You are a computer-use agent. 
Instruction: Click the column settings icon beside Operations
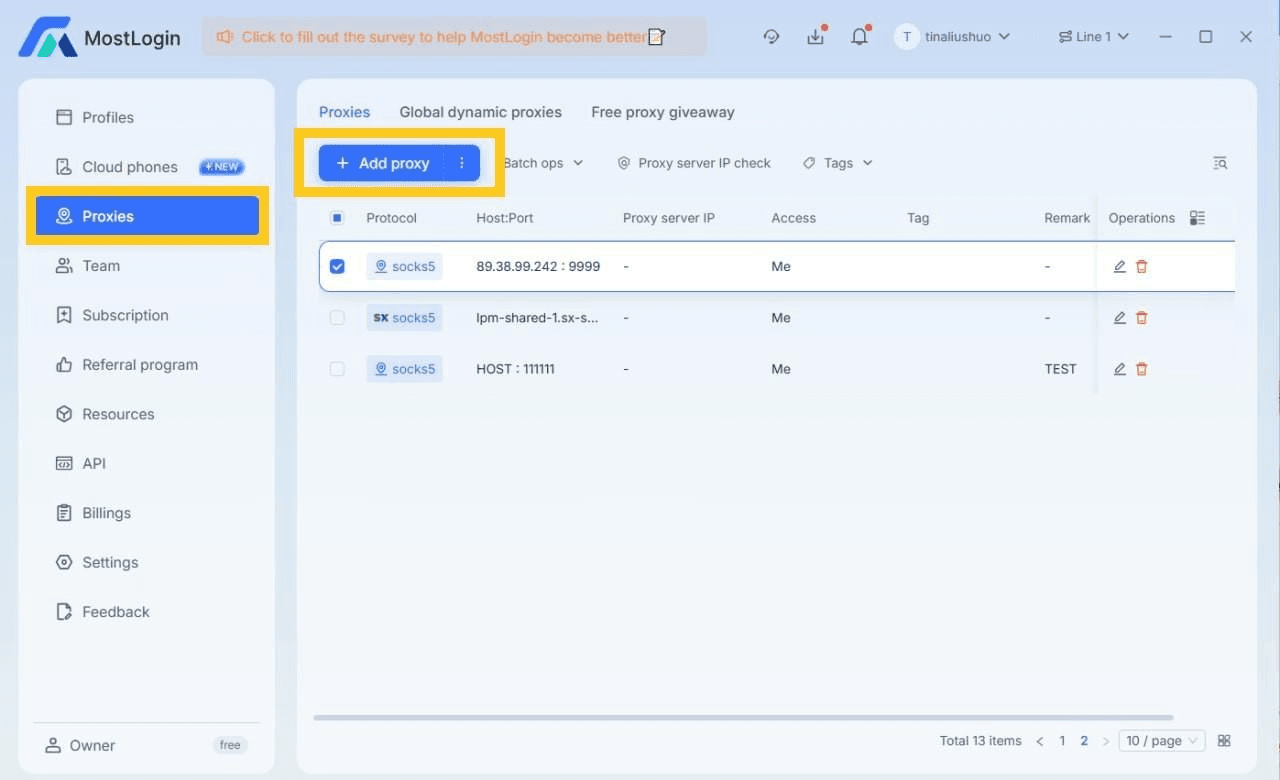1197,218
